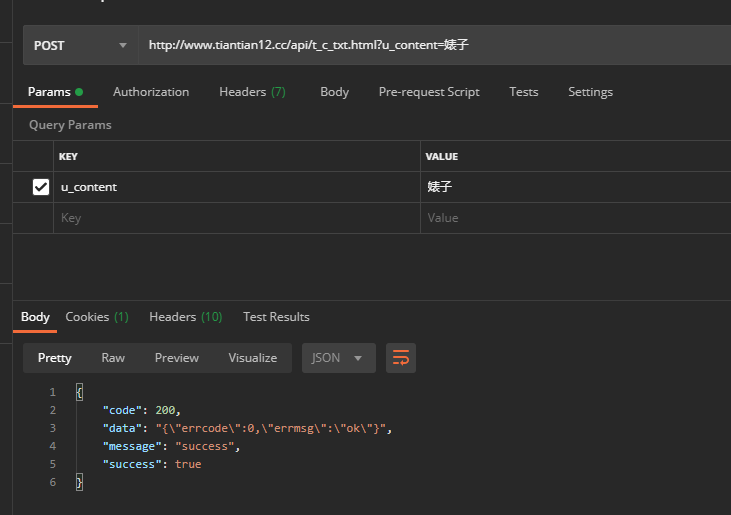Switch response view to Preview
Screen dimensions: 731x515
[x=176, y=358]
